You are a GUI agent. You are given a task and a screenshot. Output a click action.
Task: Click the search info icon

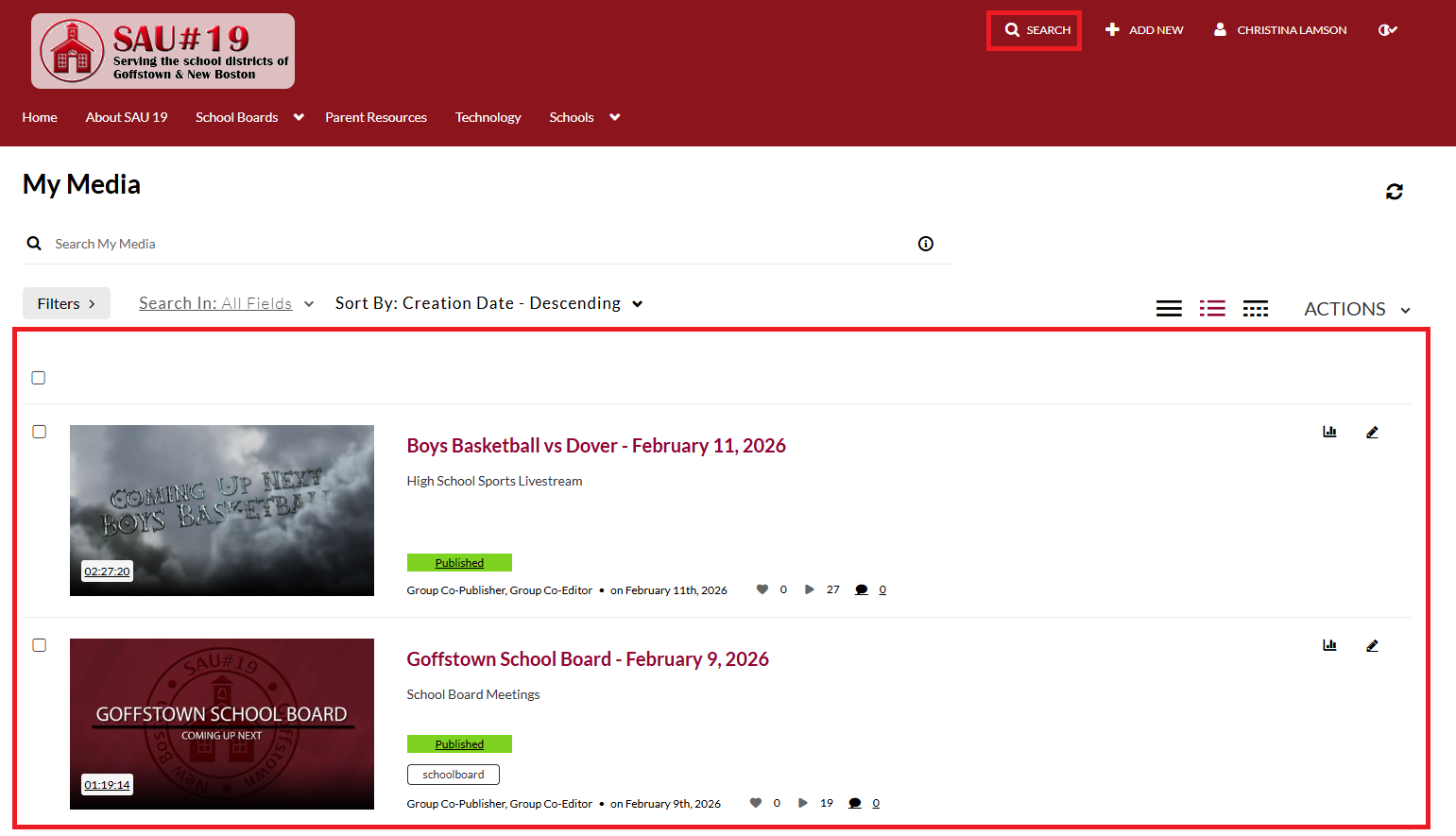click(x=925, y=244)
